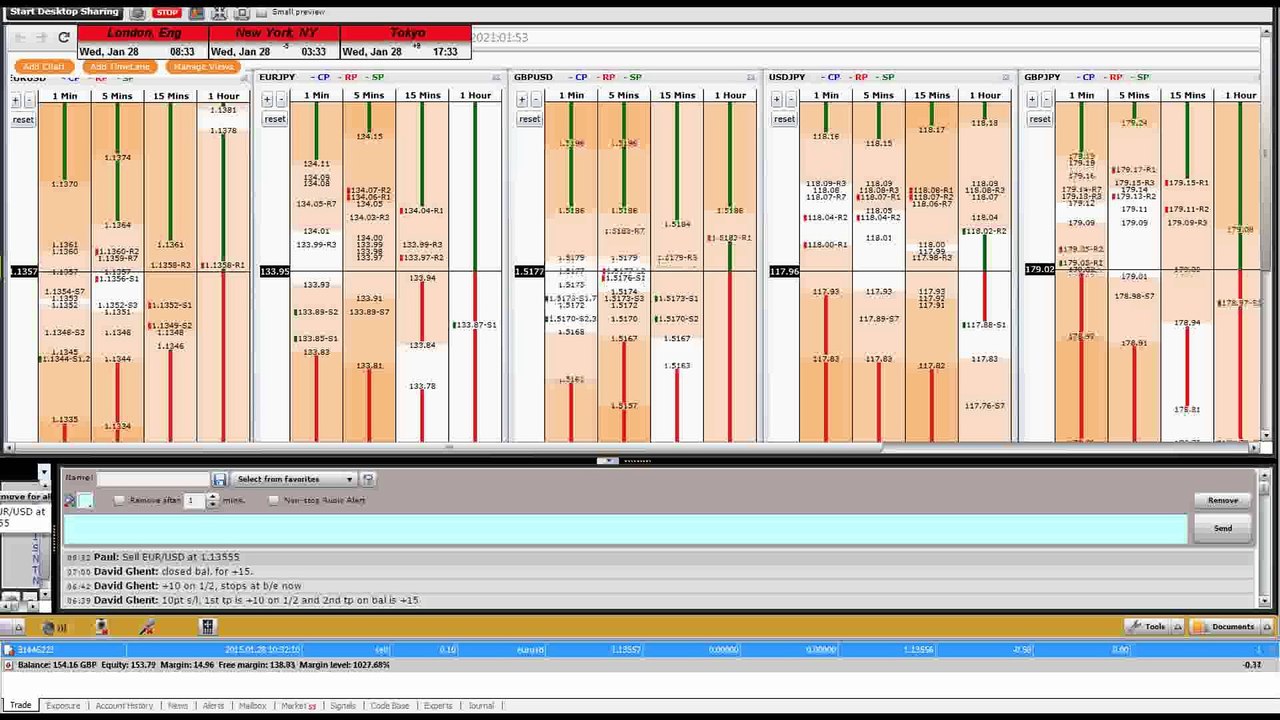Image resolution: width=1280 pixels, height=720 pixels.
Task: Zoom out GBPUSD chart with minus button
Action: pos(536,99)
